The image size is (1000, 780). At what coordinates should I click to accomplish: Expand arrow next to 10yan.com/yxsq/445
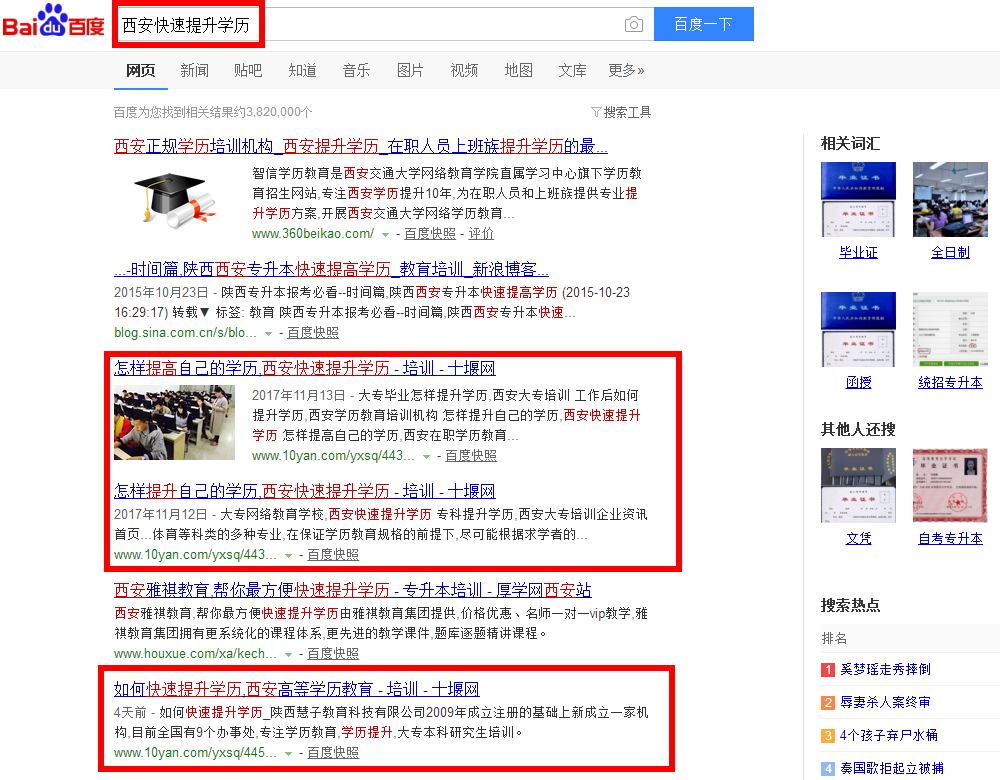288,753
